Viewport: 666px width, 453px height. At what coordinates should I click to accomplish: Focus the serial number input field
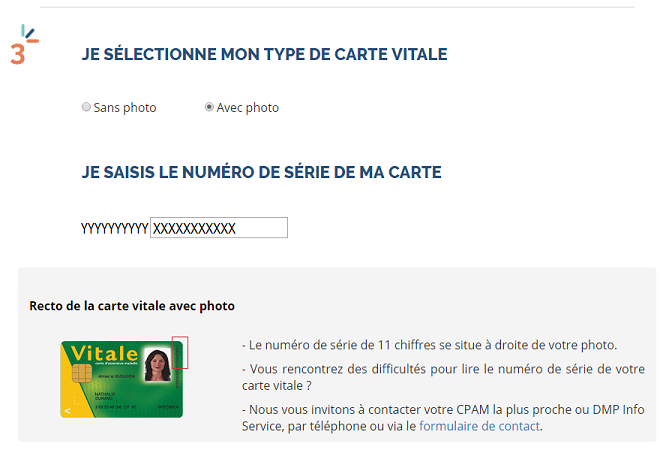click(x=219, y=228)
